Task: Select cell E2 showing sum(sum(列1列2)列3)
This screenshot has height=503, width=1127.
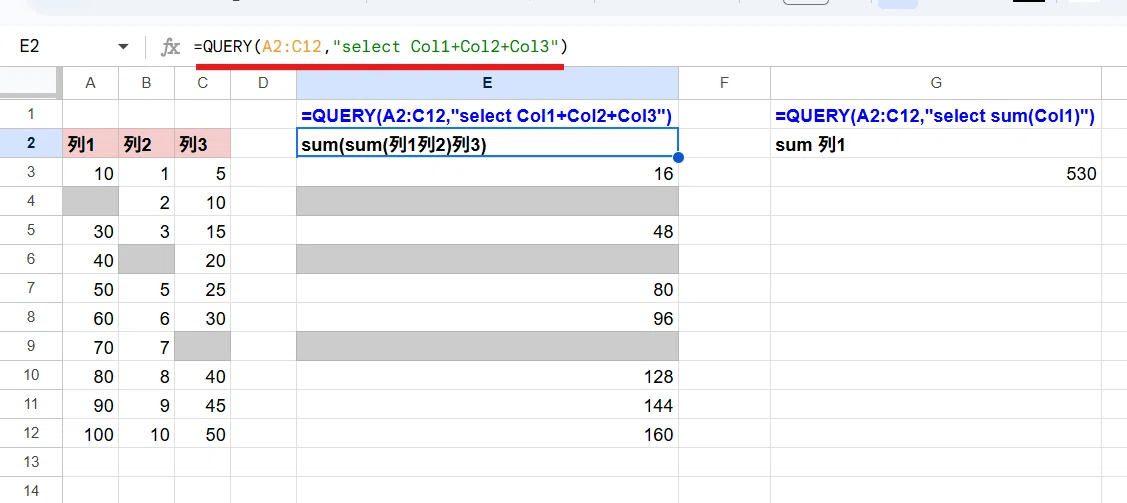Action: tap(487, 144)
